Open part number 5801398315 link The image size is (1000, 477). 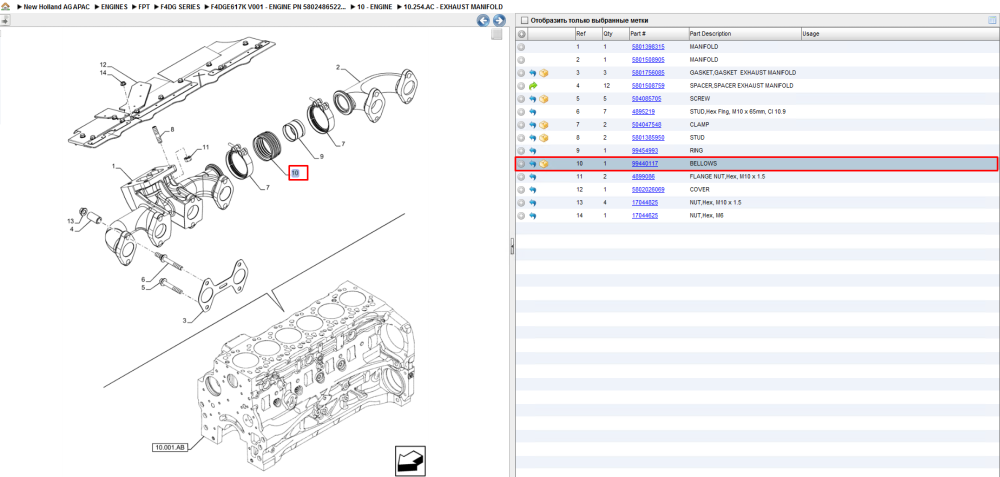pos(648,47)
